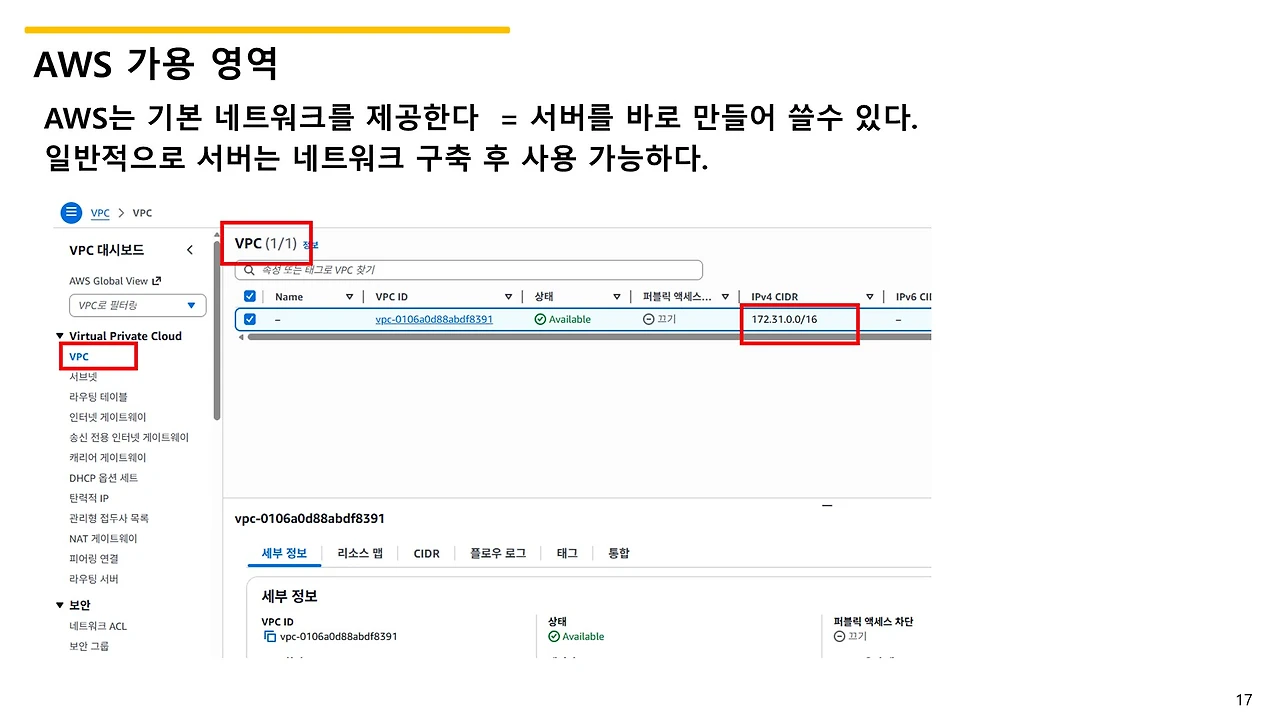Viewport: 1280px width, 720px height.
Task: Uncheck the checkbox on the VPC row
Action: [x=249, y=318]
